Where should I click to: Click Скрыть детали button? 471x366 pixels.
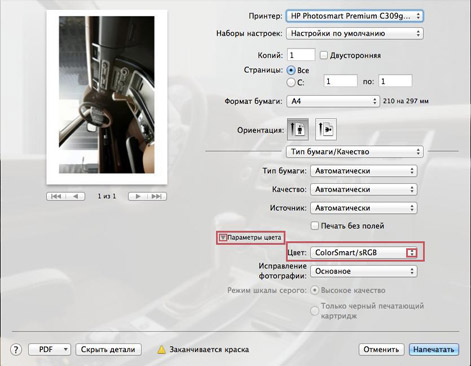(108, 350)
